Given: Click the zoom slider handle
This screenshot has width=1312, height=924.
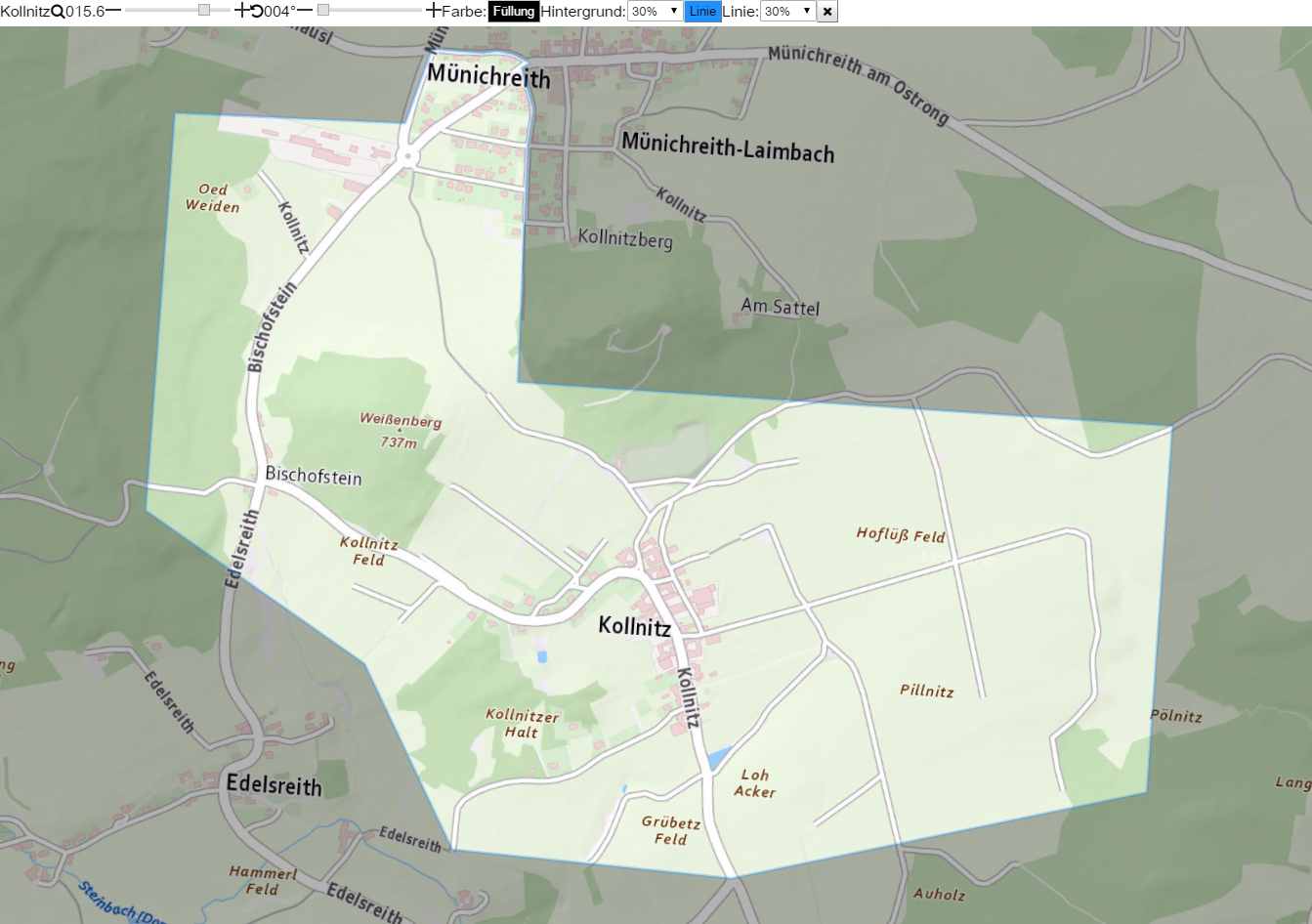Looking at the screenshot, I should 204,11.
